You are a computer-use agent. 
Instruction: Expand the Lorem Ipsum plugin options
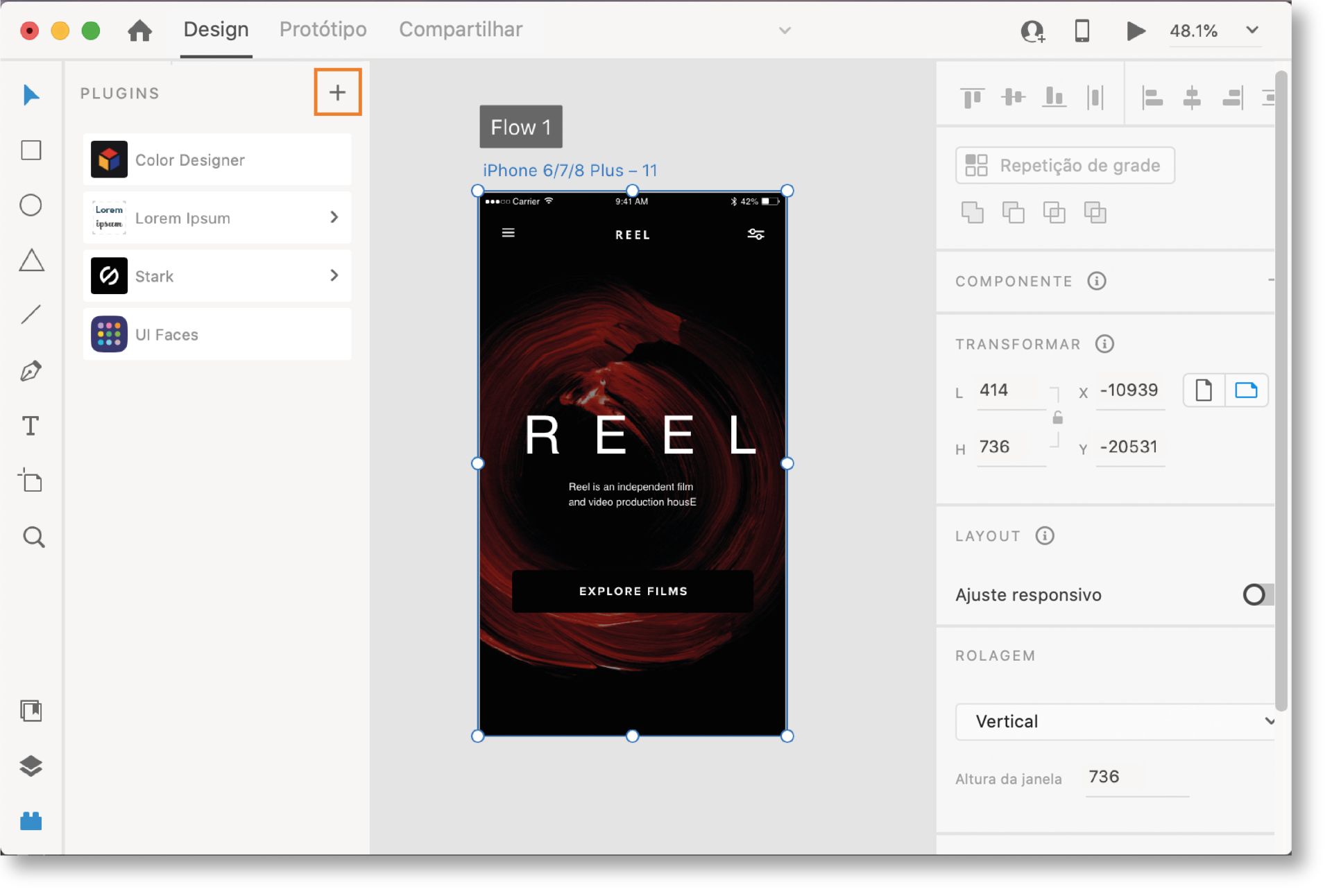(333, 217)
